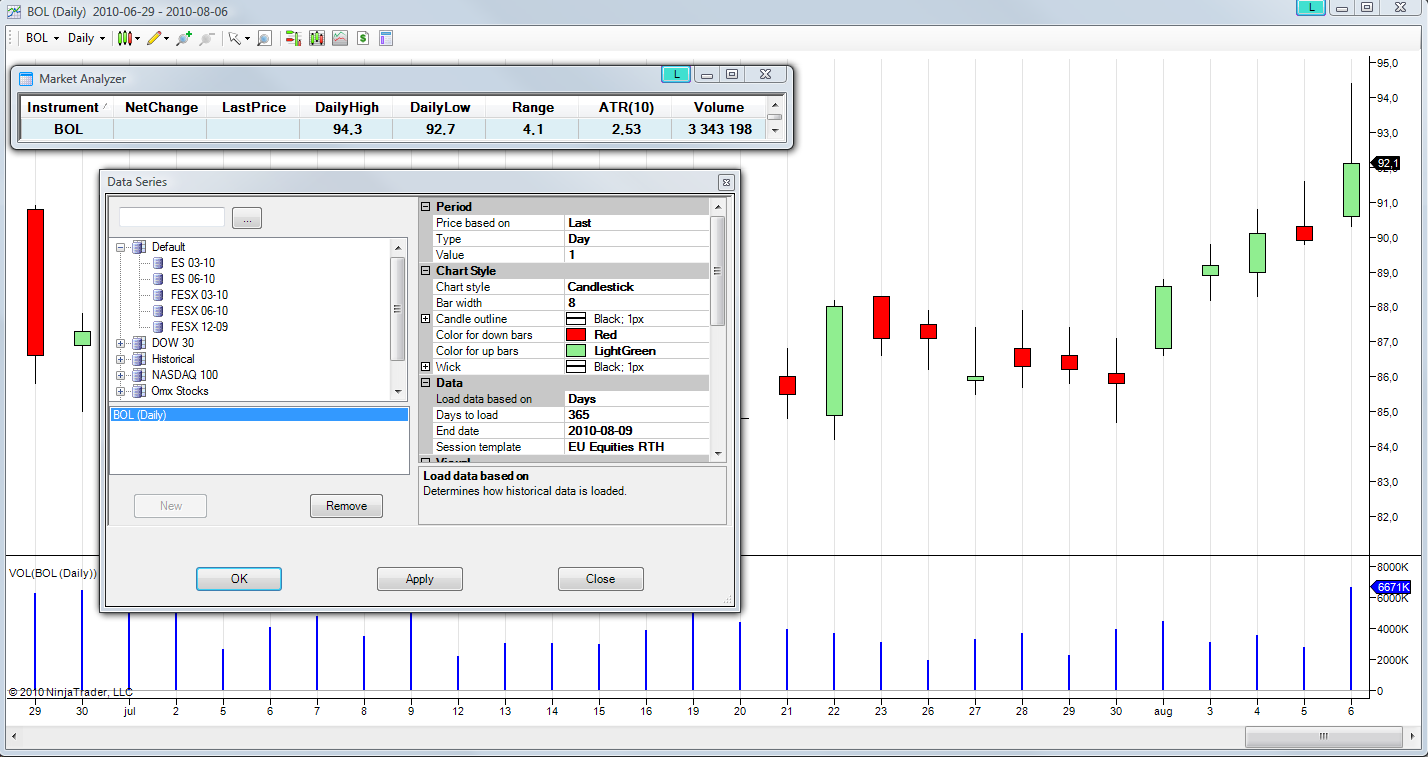Expand the Wick property
The height and width of the screenshot is (757, 1428).
pos(425,367)
